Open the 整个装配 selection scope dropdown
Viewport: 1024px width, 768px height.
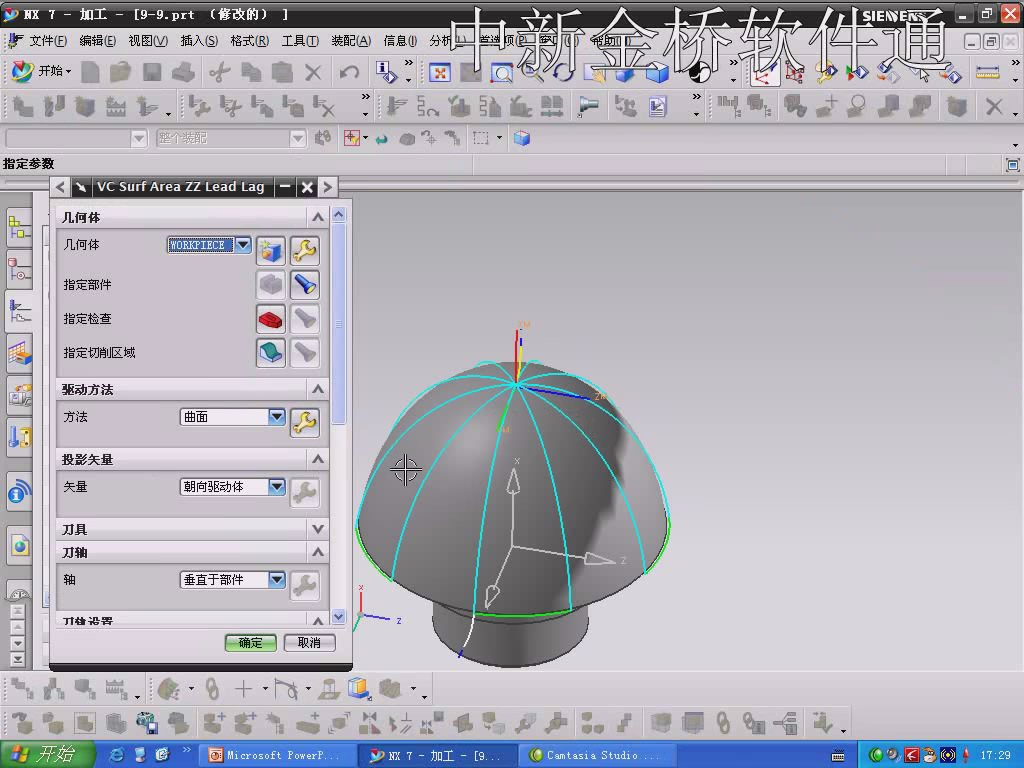pyautogui.click(x=298, y=138)
